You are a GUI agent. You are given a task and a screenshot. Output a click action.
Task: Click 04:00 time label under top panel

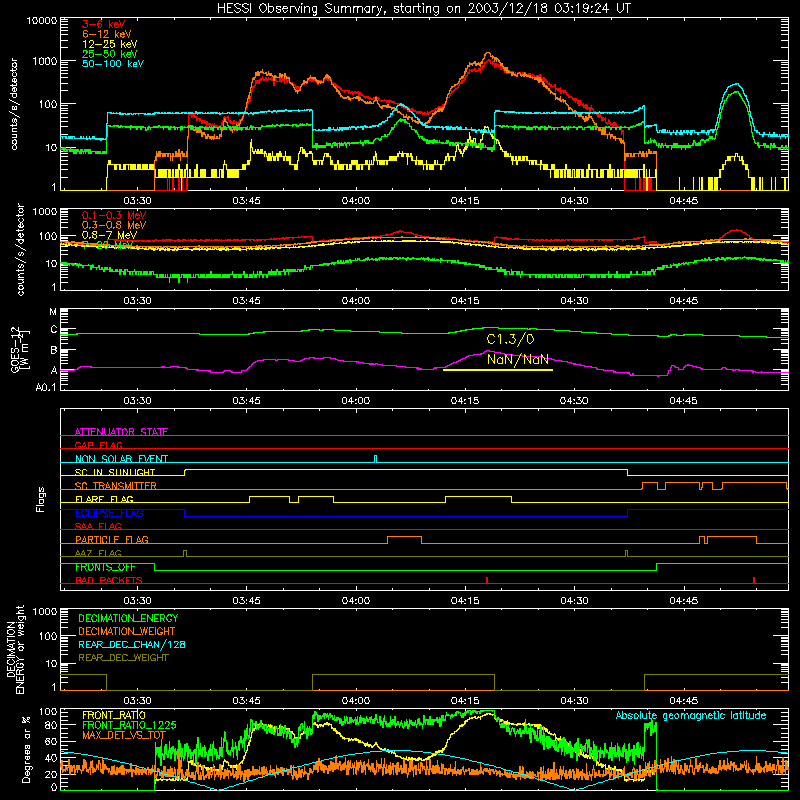[356, 201]
